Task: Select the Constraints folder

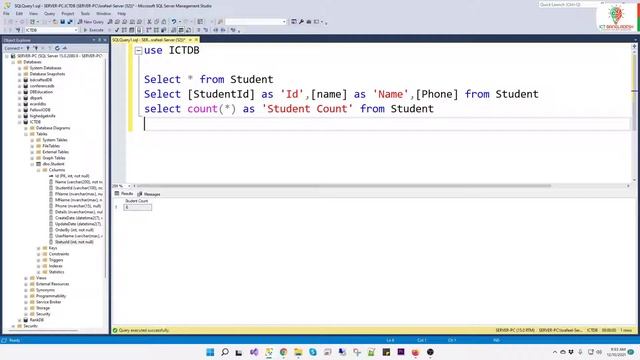Action: click(x=59, y=254)
